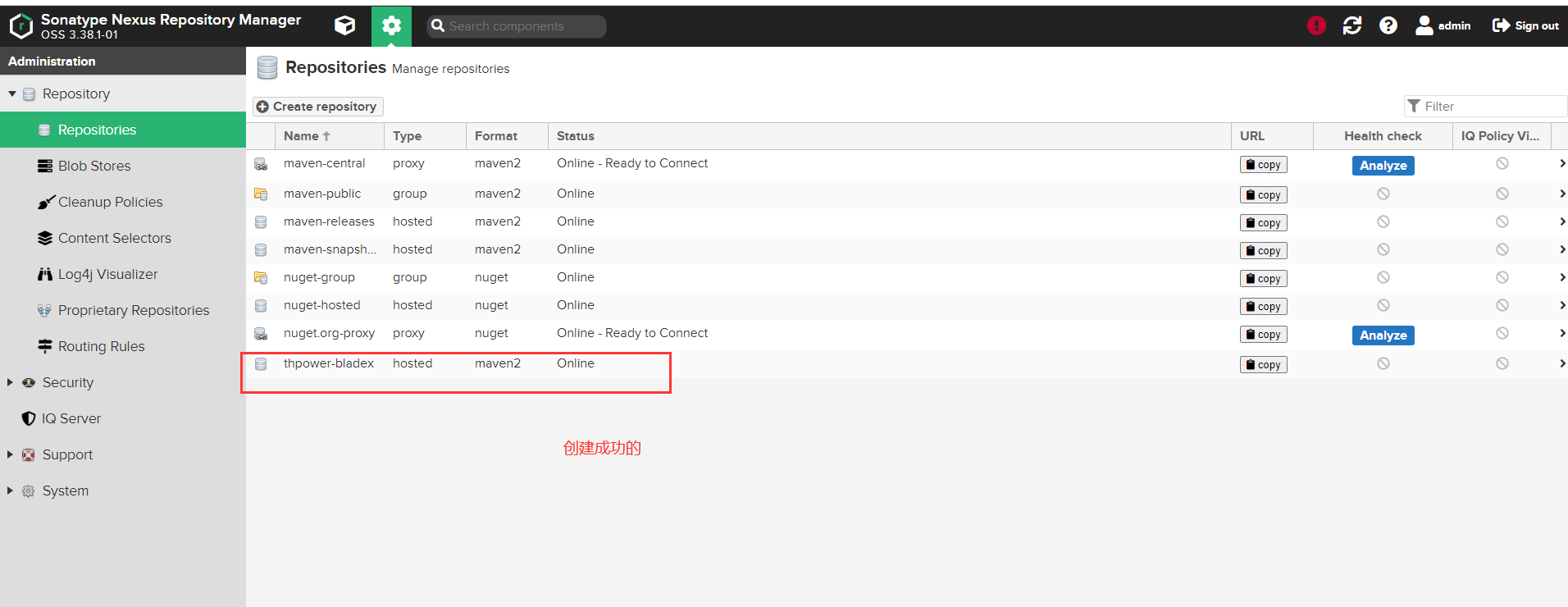
Task: Click the Security icon in sidebar
Action: (29, 382)
